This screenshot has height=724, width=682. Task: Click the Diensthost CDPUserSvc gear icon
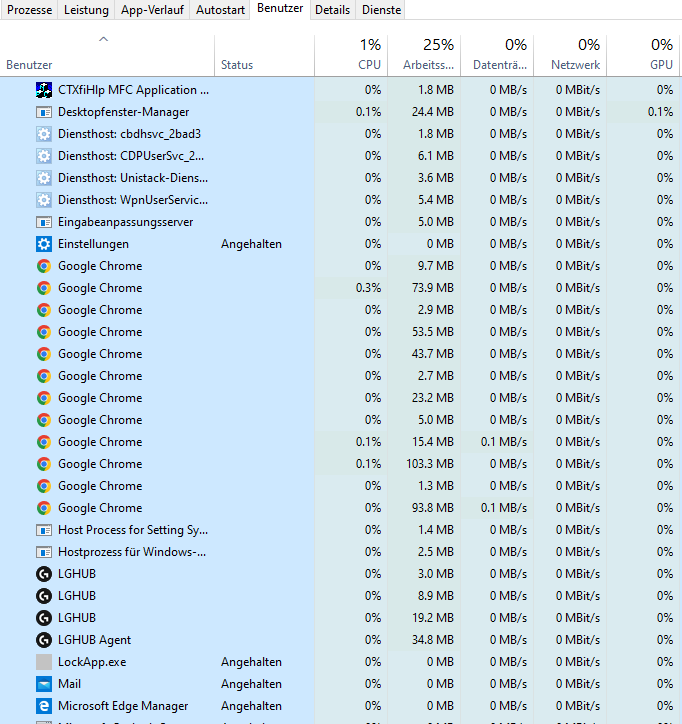pos(44,156)
